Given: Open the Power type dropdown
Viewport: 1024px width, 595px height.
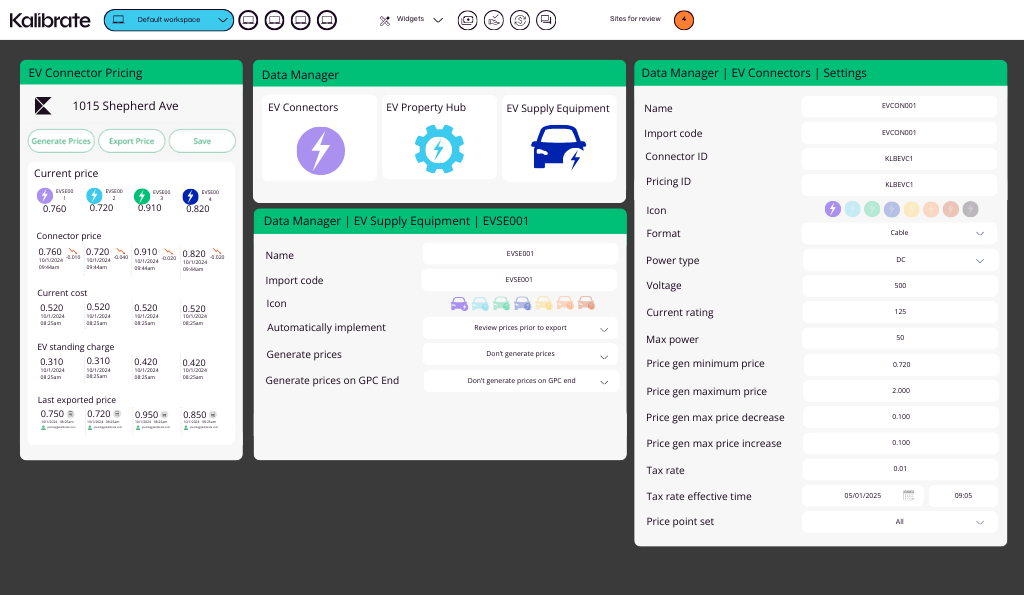Looking at the screenshot, I should 900,259.
